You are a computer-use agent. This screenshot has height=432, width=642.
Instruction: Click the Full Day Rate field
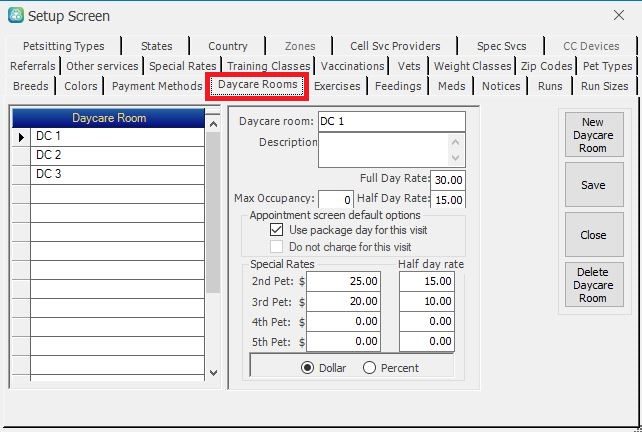[447, 181]
